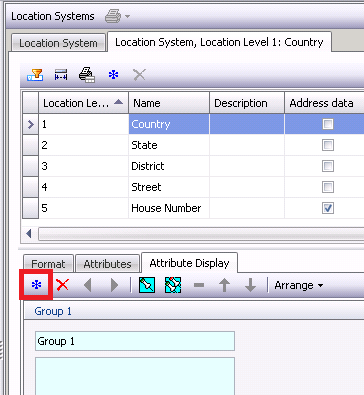The height and width of the screenshot is (395, 364).
Task: Click the gray minus remove icon
Action: pos(199,285)
